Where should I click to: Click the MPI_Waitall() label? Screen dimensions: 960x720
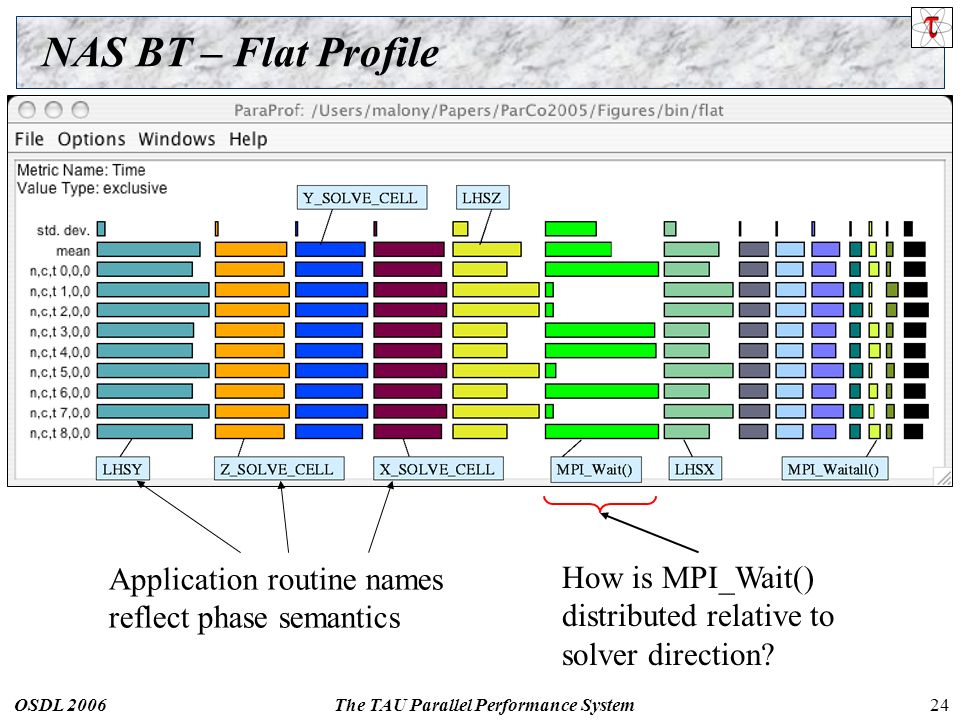coord(834,469)
